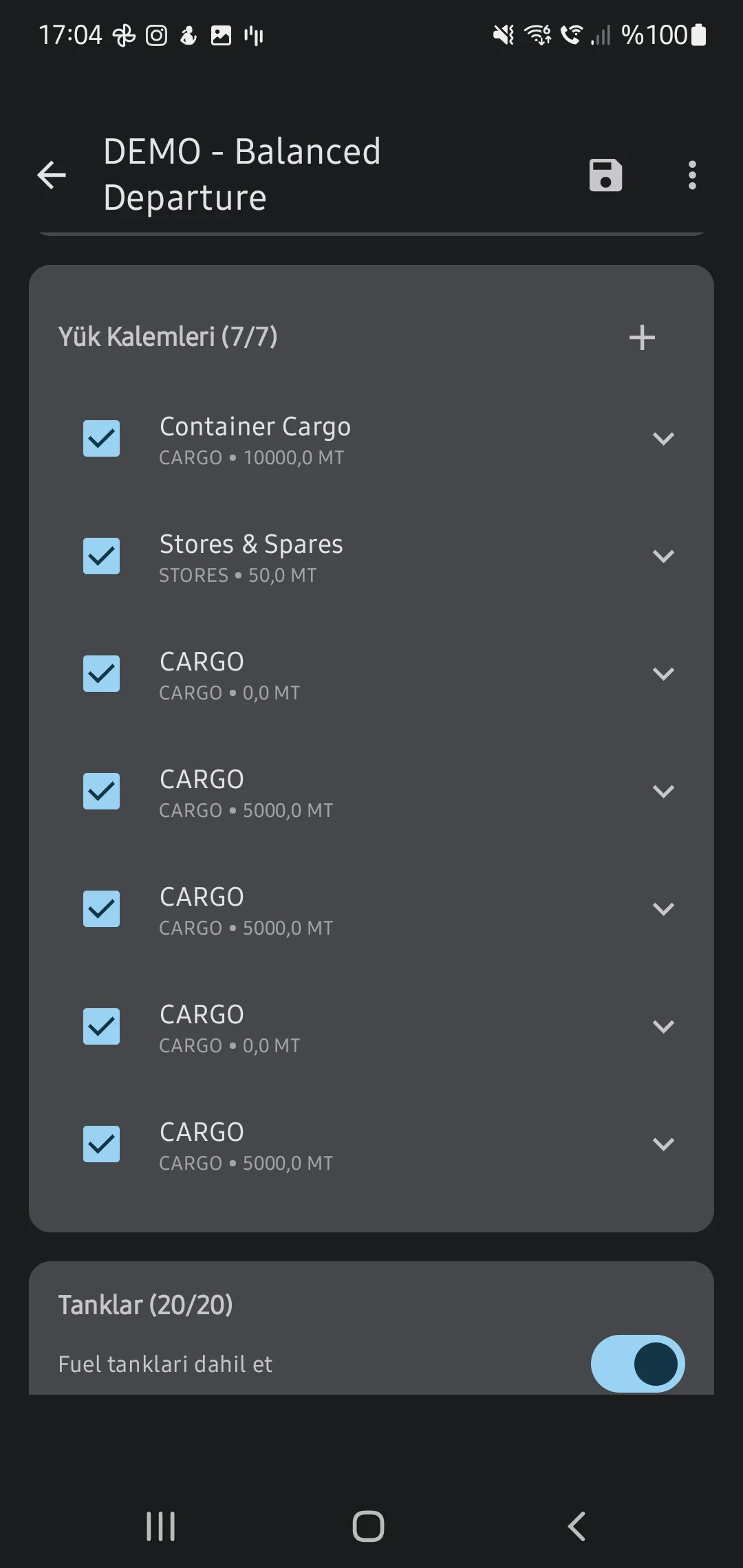Tap the Stores & Spares item label
The width and height of the screenshot is (743, 1568).
point(251,545)
